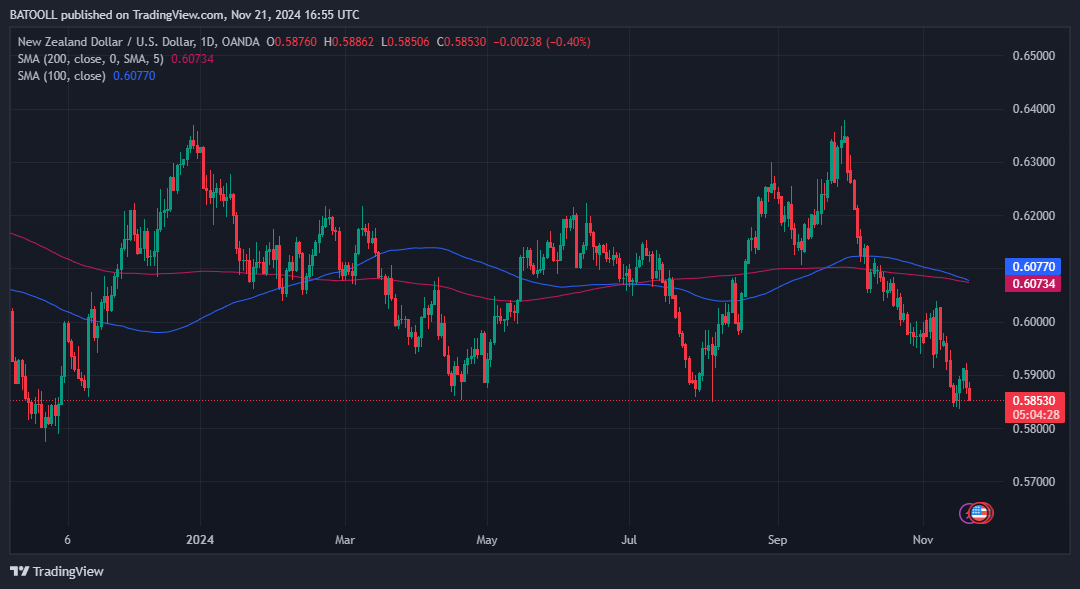This screenshot has width=1080, height=589.
Task: Click the New Zealand Dollar / U.S. Dollar title
Action: (106, 42)
